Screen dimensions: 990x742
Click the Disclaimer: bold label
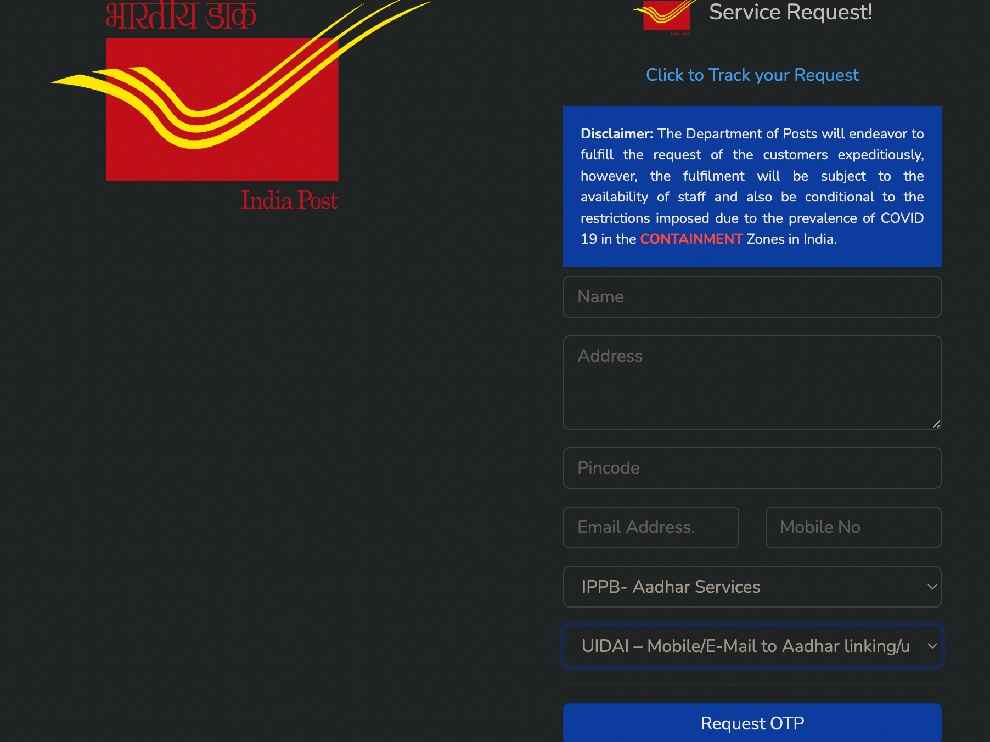click(x=617, y=133)
